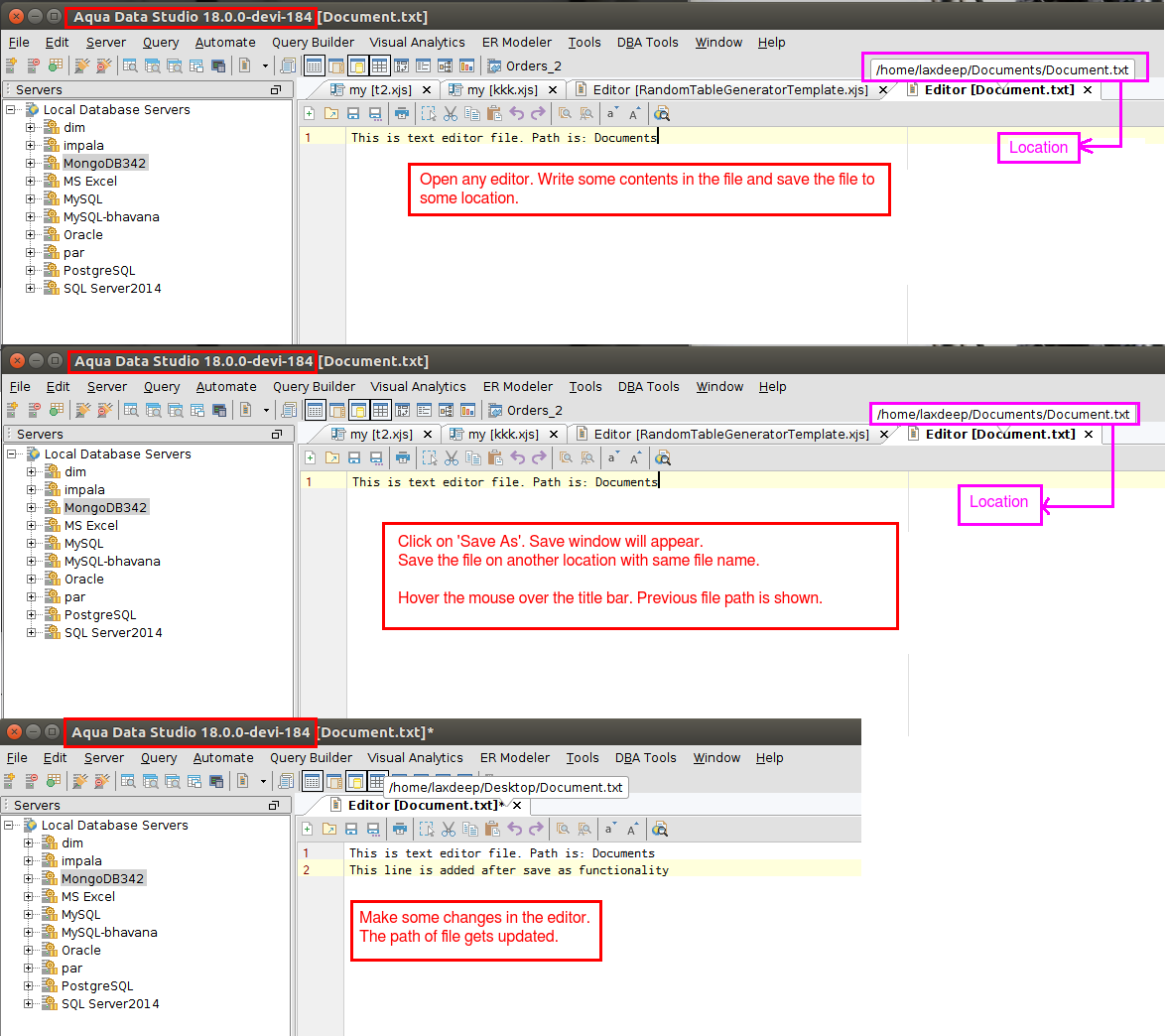Select SQL Server2014 in the middle window's tree
The height and width of the screenshot is (1036, 1167).
point(113,633)
